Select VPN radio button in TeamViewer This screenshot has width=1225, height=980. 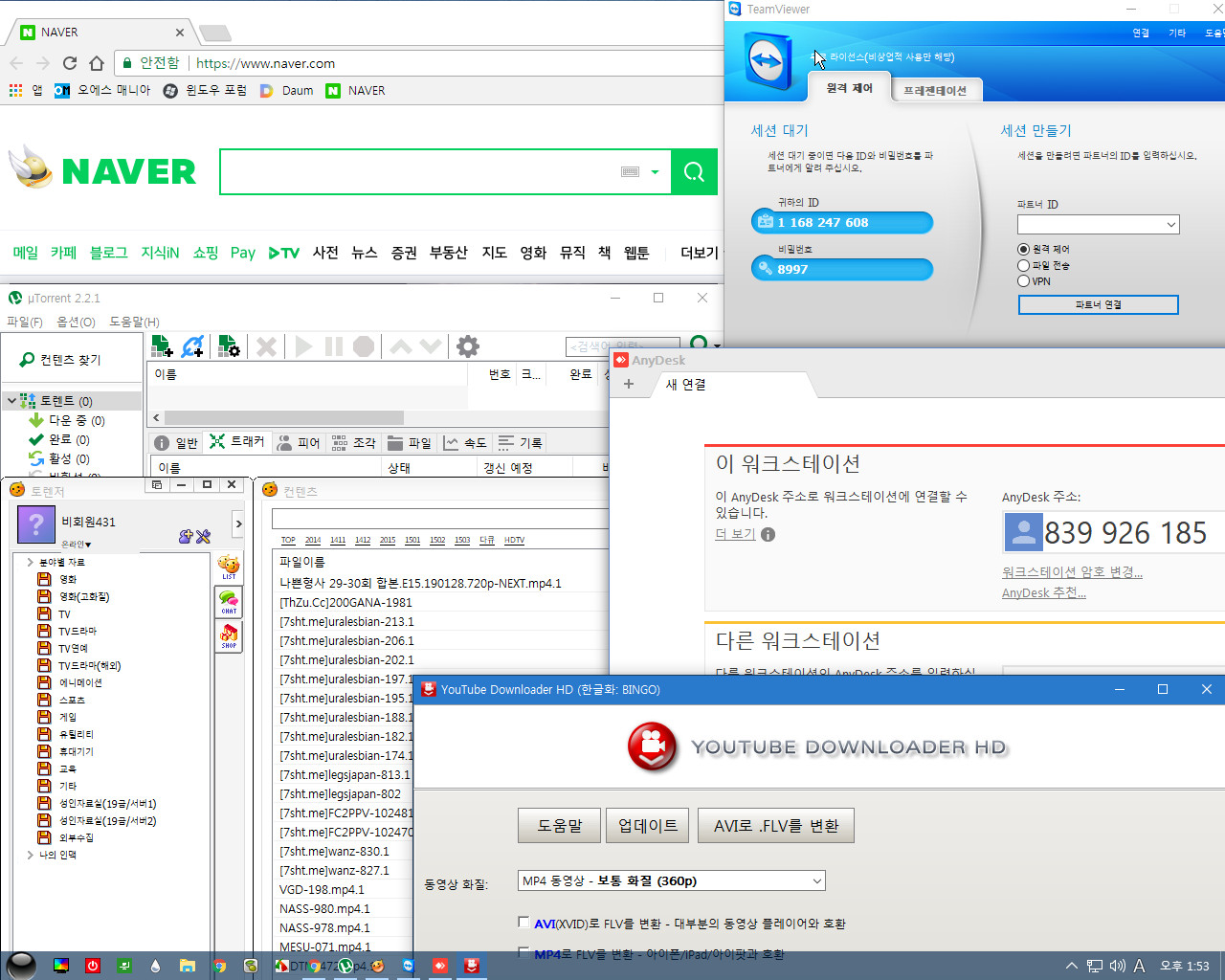pos(1023,281)
